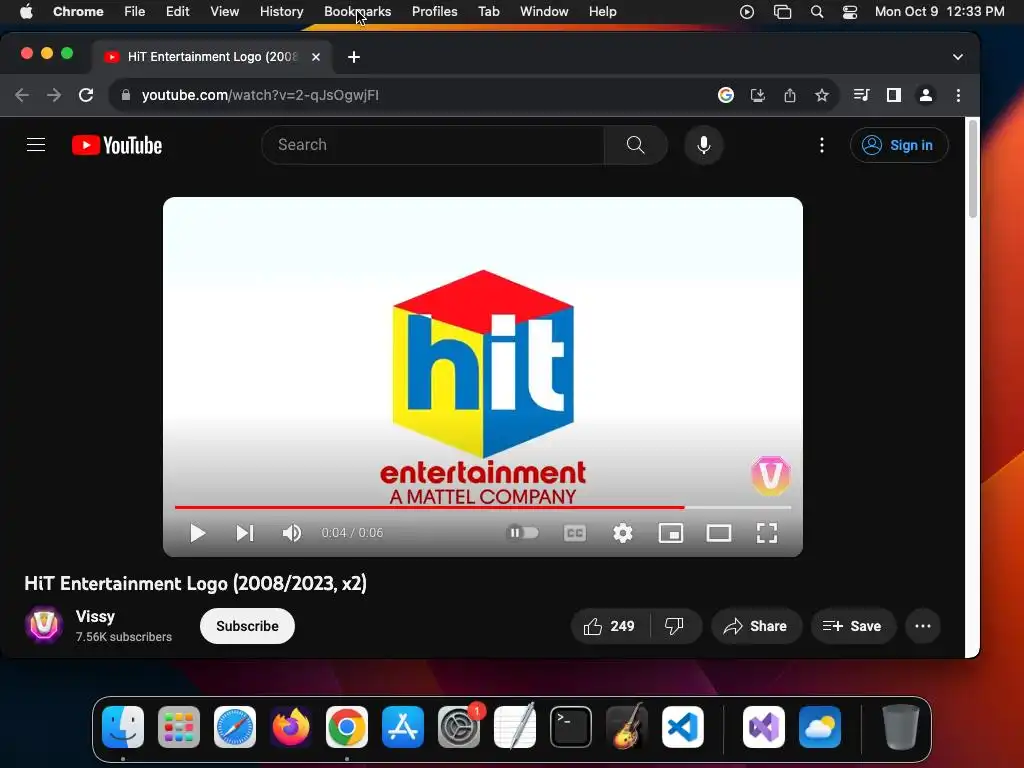Save video to playlist
Screen dimensions: 1024x768
852,626
